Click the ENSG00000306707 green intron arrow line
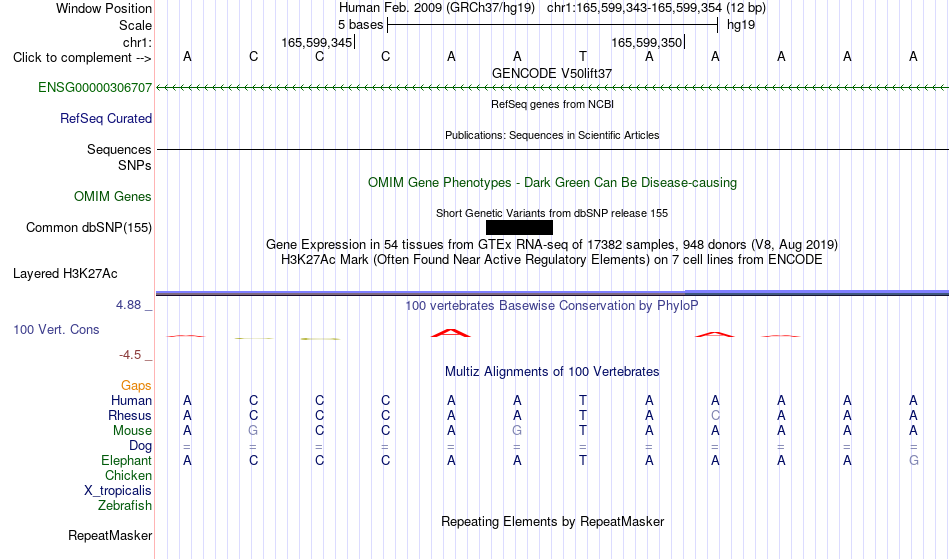The width and height of the screenshot is (950, 559). [x=553, y=88]
